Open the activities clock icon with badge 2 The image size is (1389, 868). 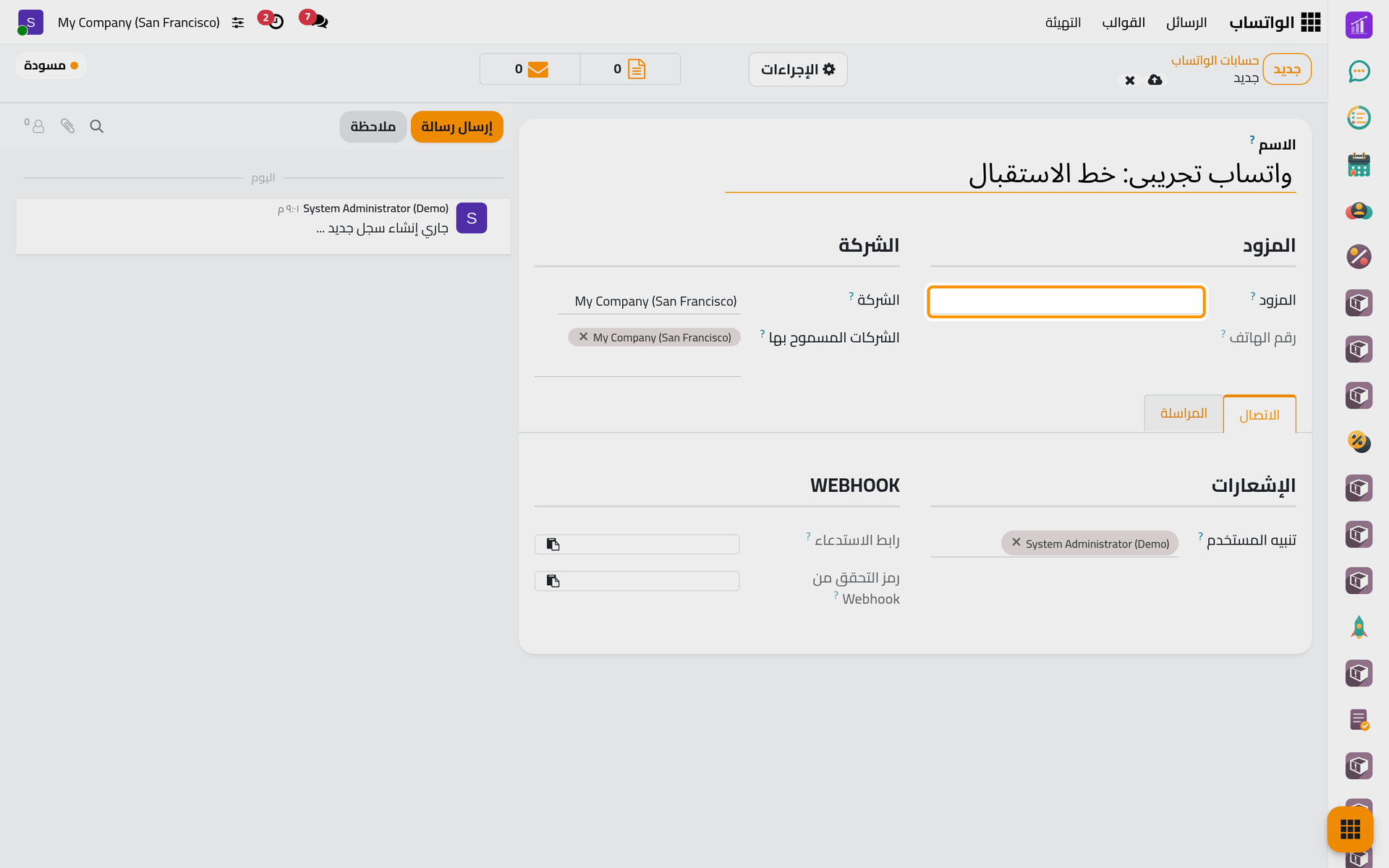point(276,22)
